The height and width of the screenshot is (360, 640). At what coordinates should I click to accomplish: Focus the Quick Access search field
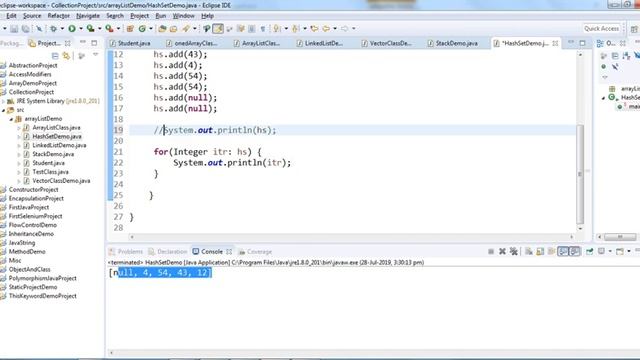[x=602, y=29]
